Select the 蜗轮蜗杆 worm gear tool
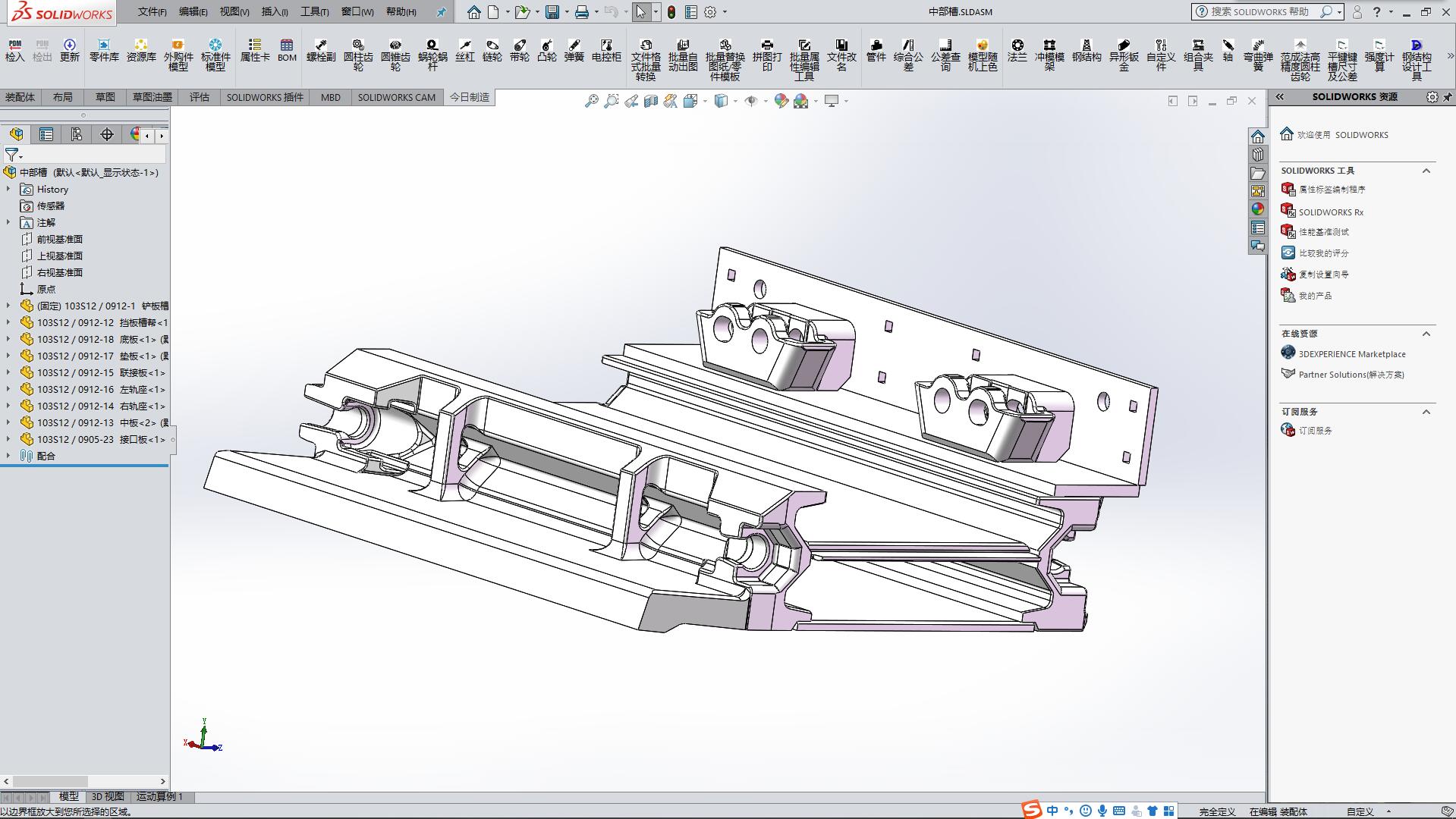Screen dimensions: 1456x819 coord(432,55)
